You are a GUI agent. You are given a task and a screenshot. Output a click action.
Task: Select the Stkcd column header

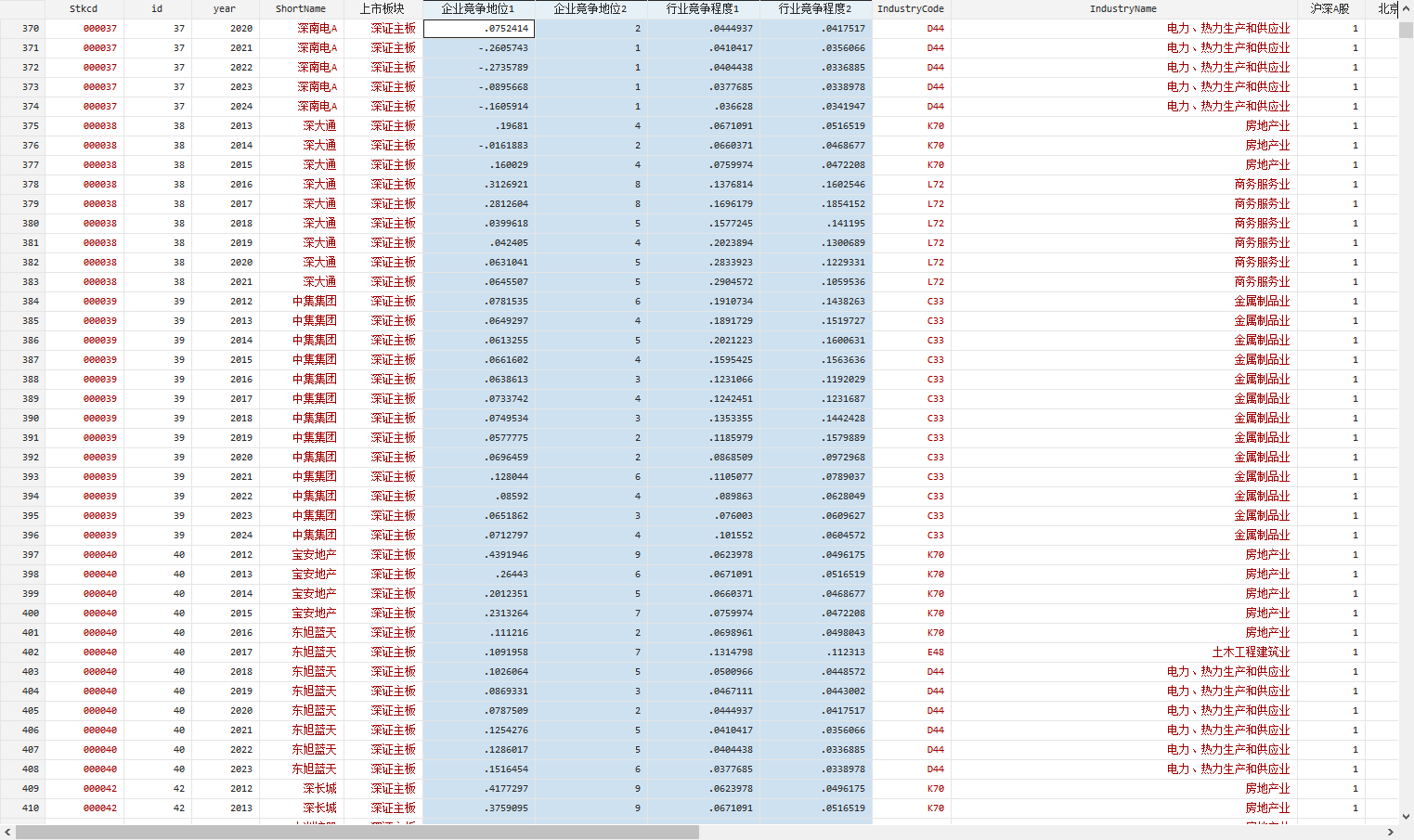coord(84,8)
